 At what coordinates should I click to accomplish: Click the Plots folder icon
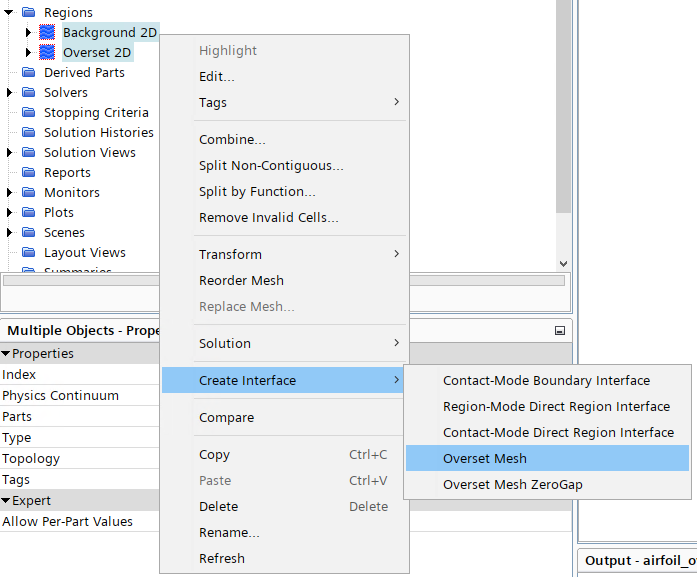28,212
